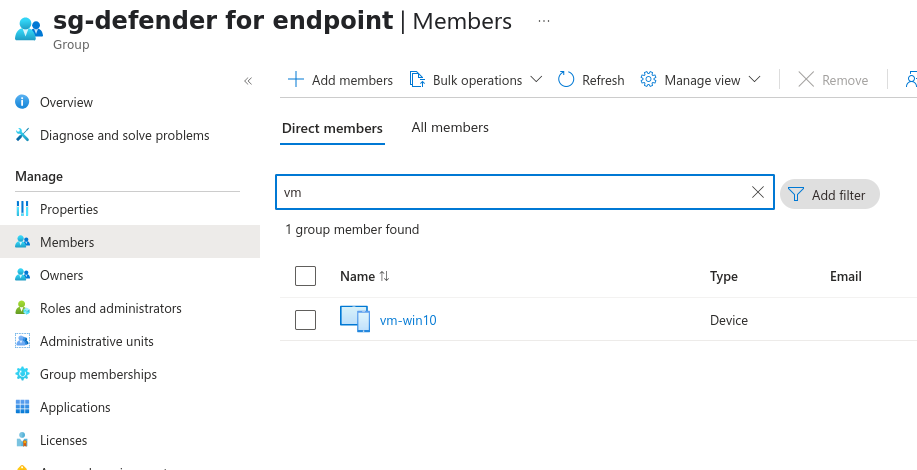
Task: Open Roles and administrators in the sidebar
Action: 110,308
